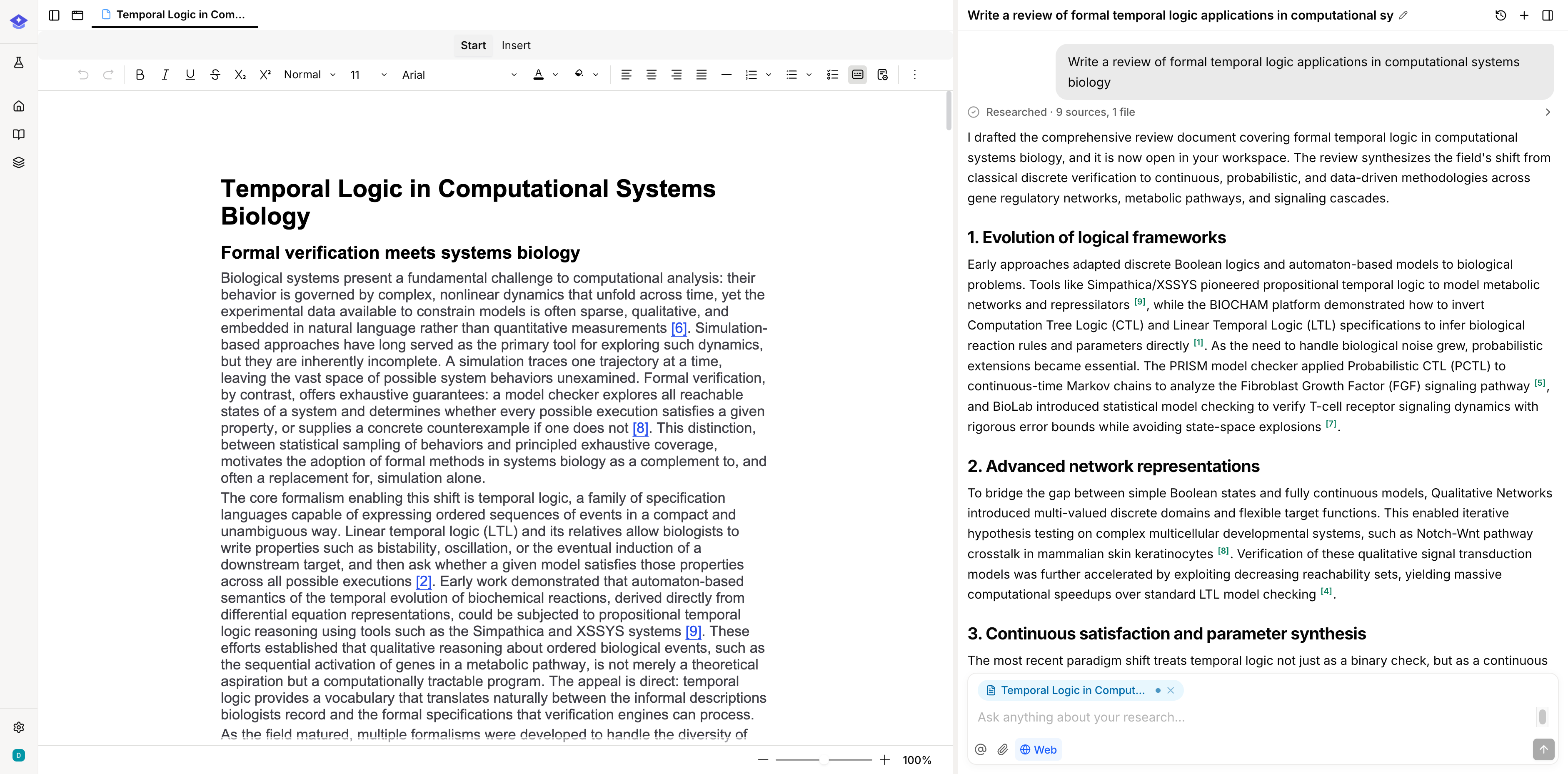Expand bulleted list style options
1568x774 pixels.
click(x=809, y=75)
